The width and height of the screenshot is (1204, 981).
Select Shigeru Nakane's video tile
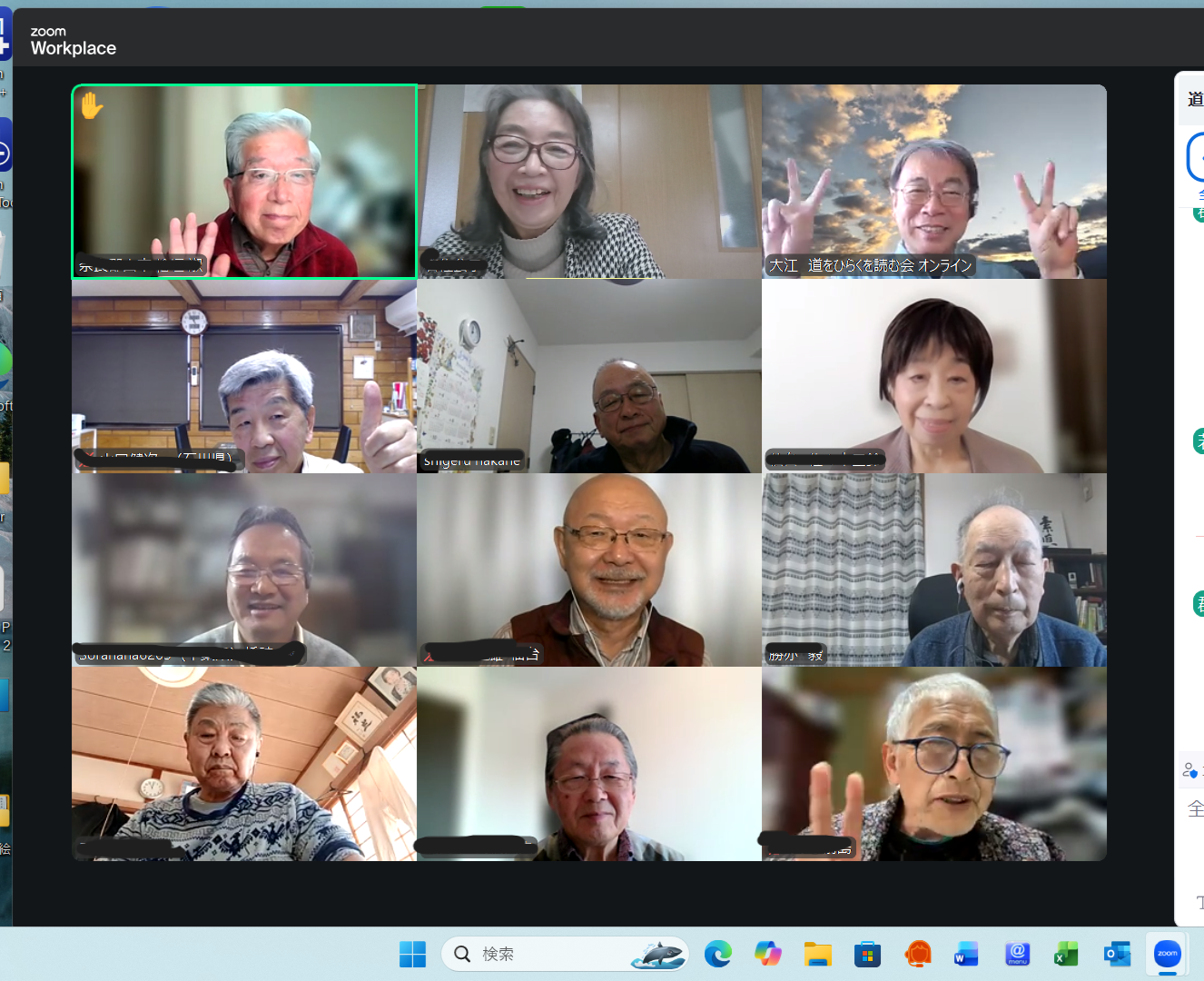[588, 375]
